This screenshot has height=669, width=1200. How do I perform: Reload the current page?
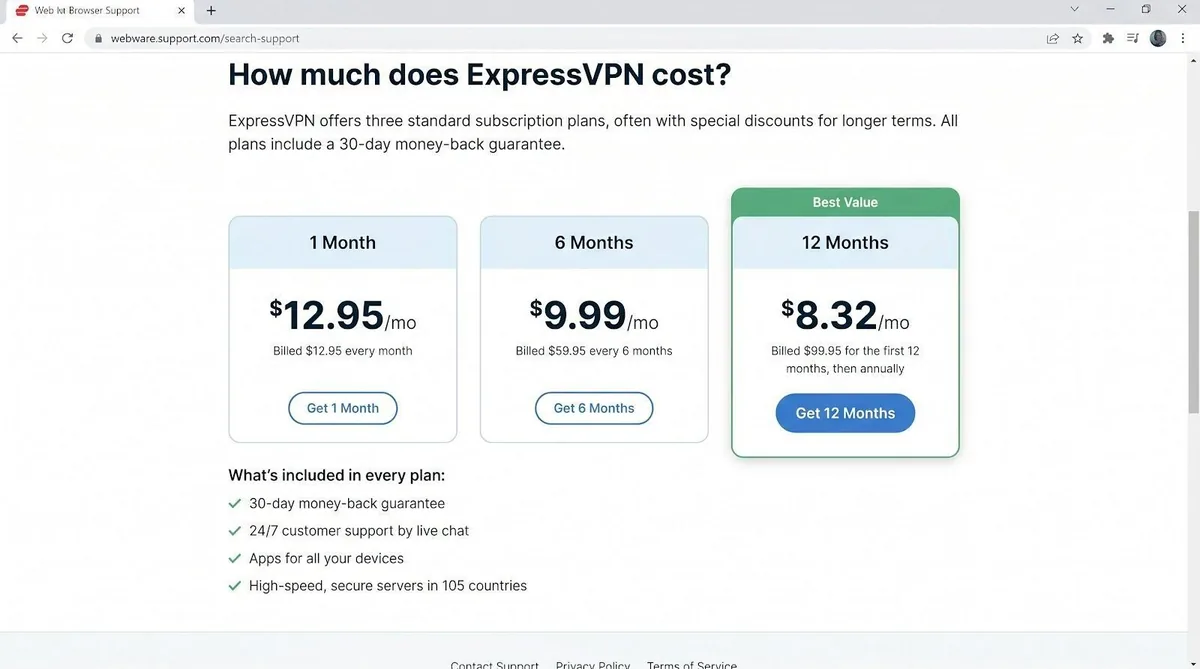click(x=67, y=38)
